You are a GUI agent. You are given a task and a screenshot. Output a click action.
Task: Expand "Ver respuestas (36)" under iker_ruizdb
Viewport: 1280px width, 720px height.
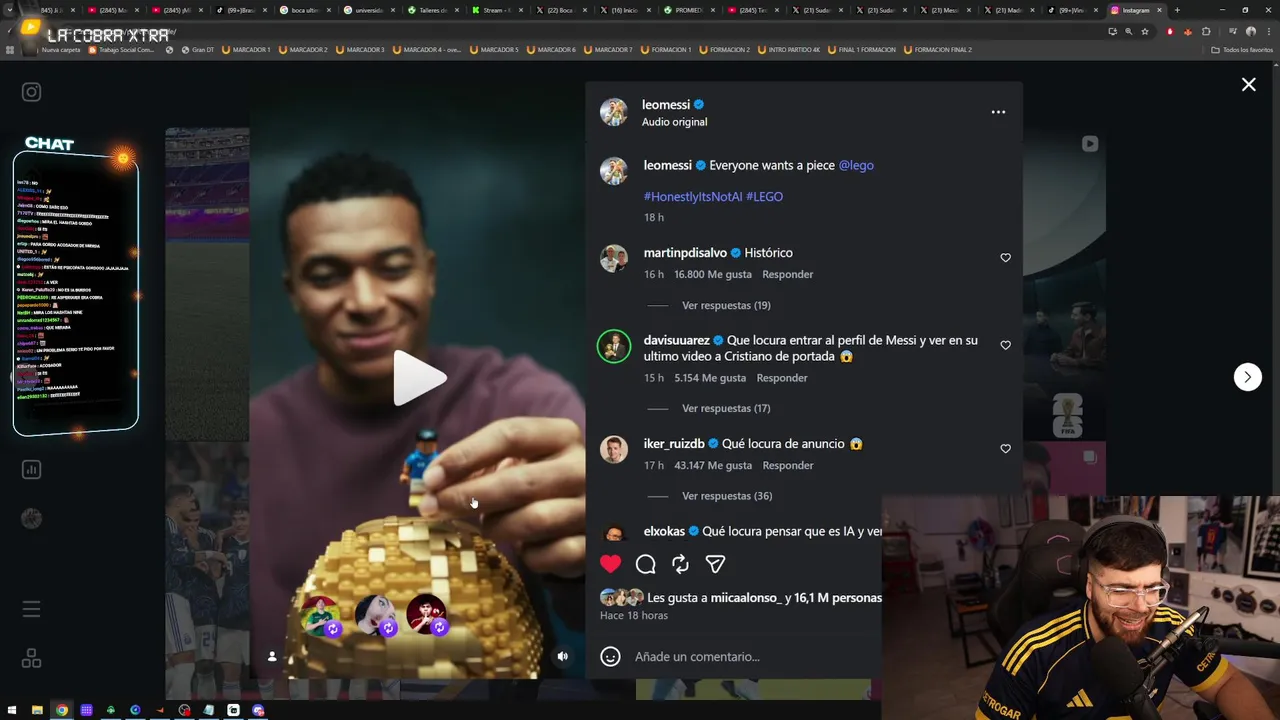[x=727, y=496]
